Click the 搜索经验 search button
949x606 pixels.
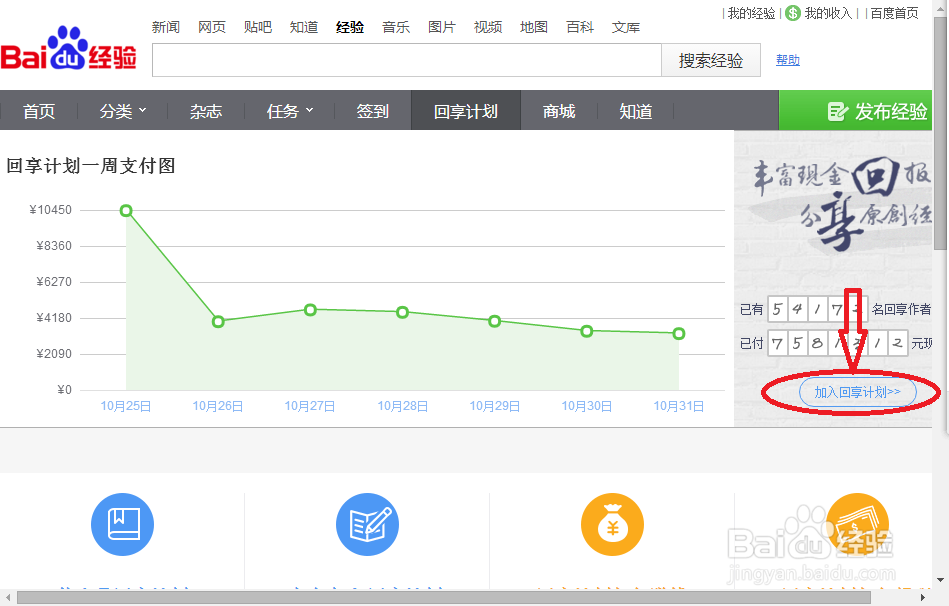click(x=711, y=60)
